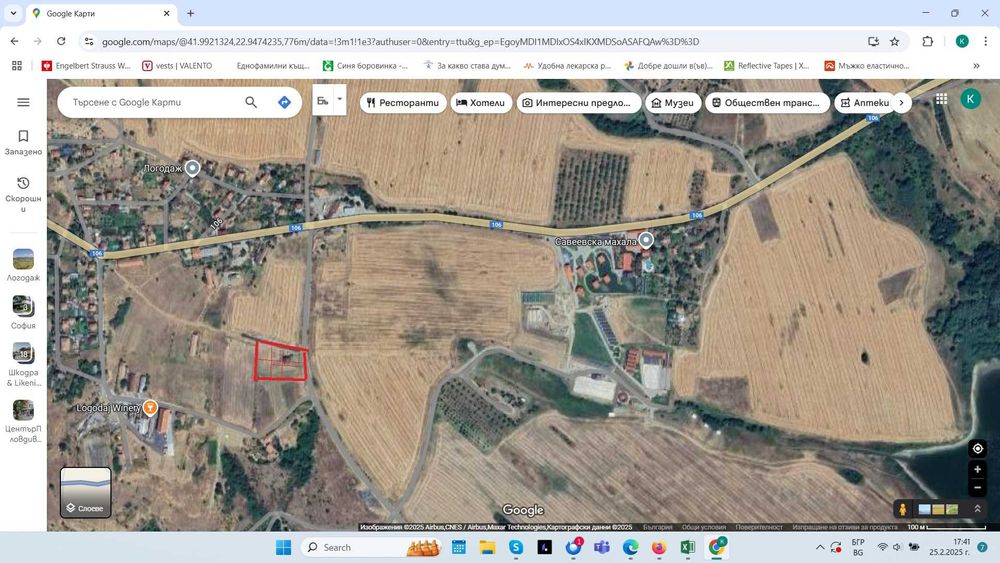This screenshot has width=1000, height=563.
Task: Install app icon in the address bar
Action: [x=873, y=41]
